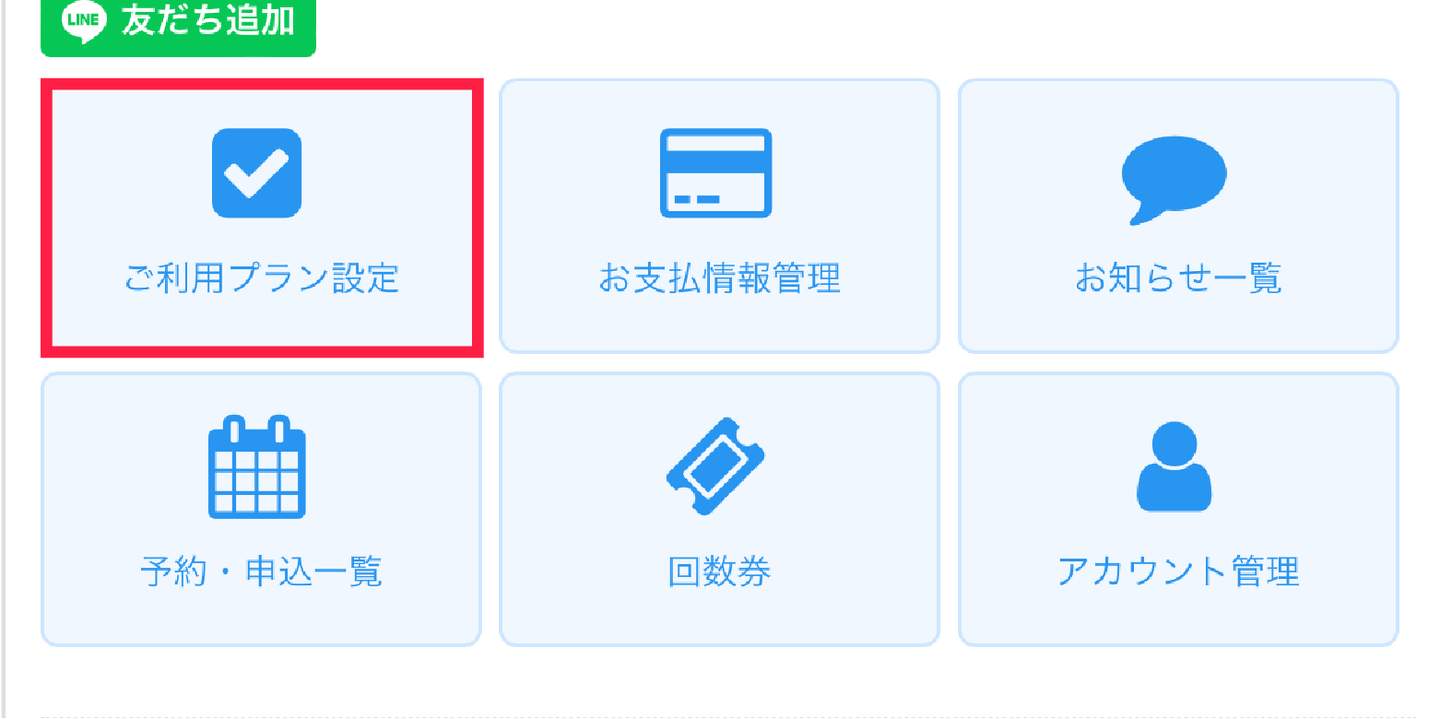Click the credit card icon
This screenshot has width=1440, height=719.
coord(716,173)
